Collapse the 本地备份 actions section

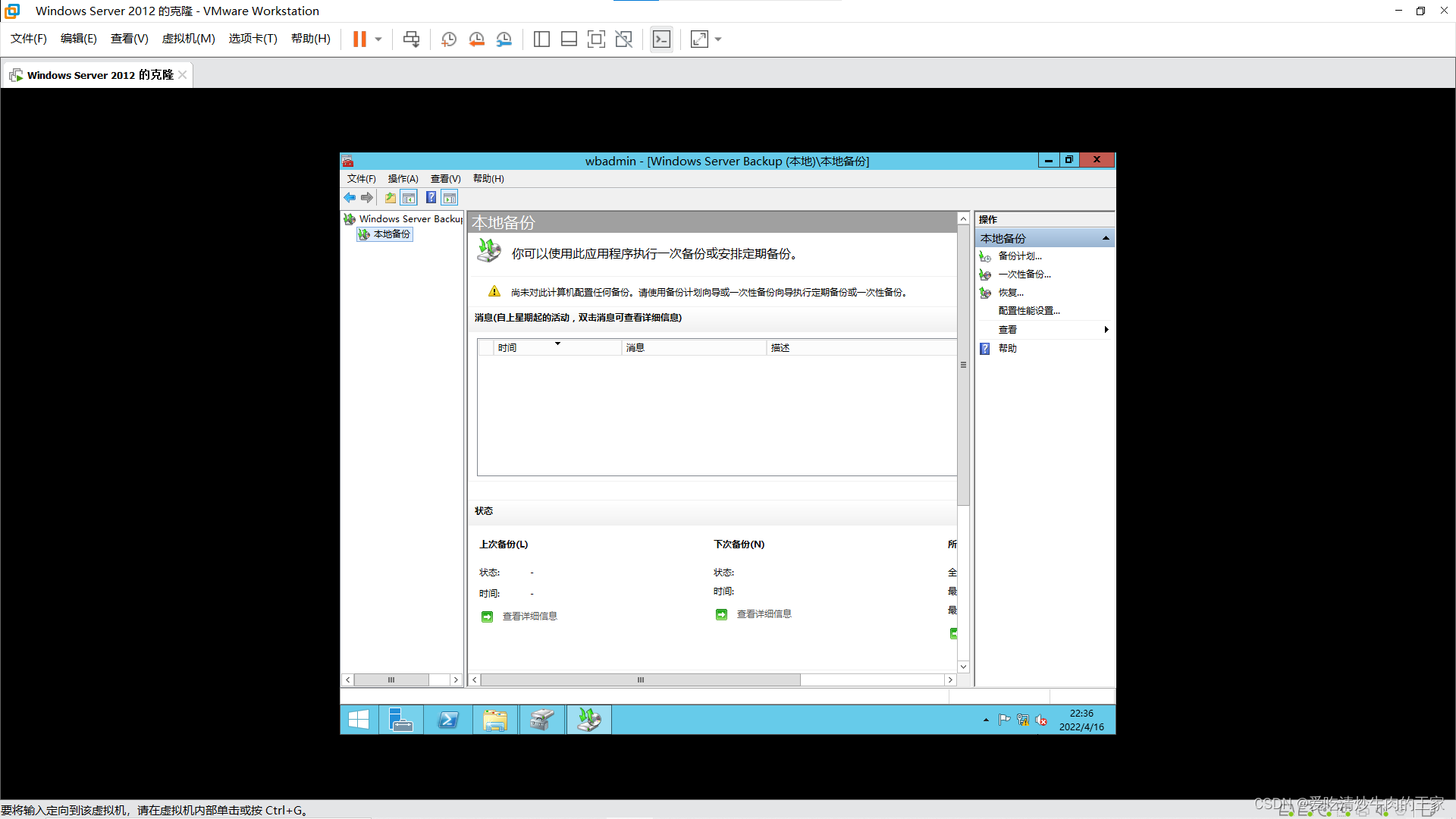coord(1106,238)
